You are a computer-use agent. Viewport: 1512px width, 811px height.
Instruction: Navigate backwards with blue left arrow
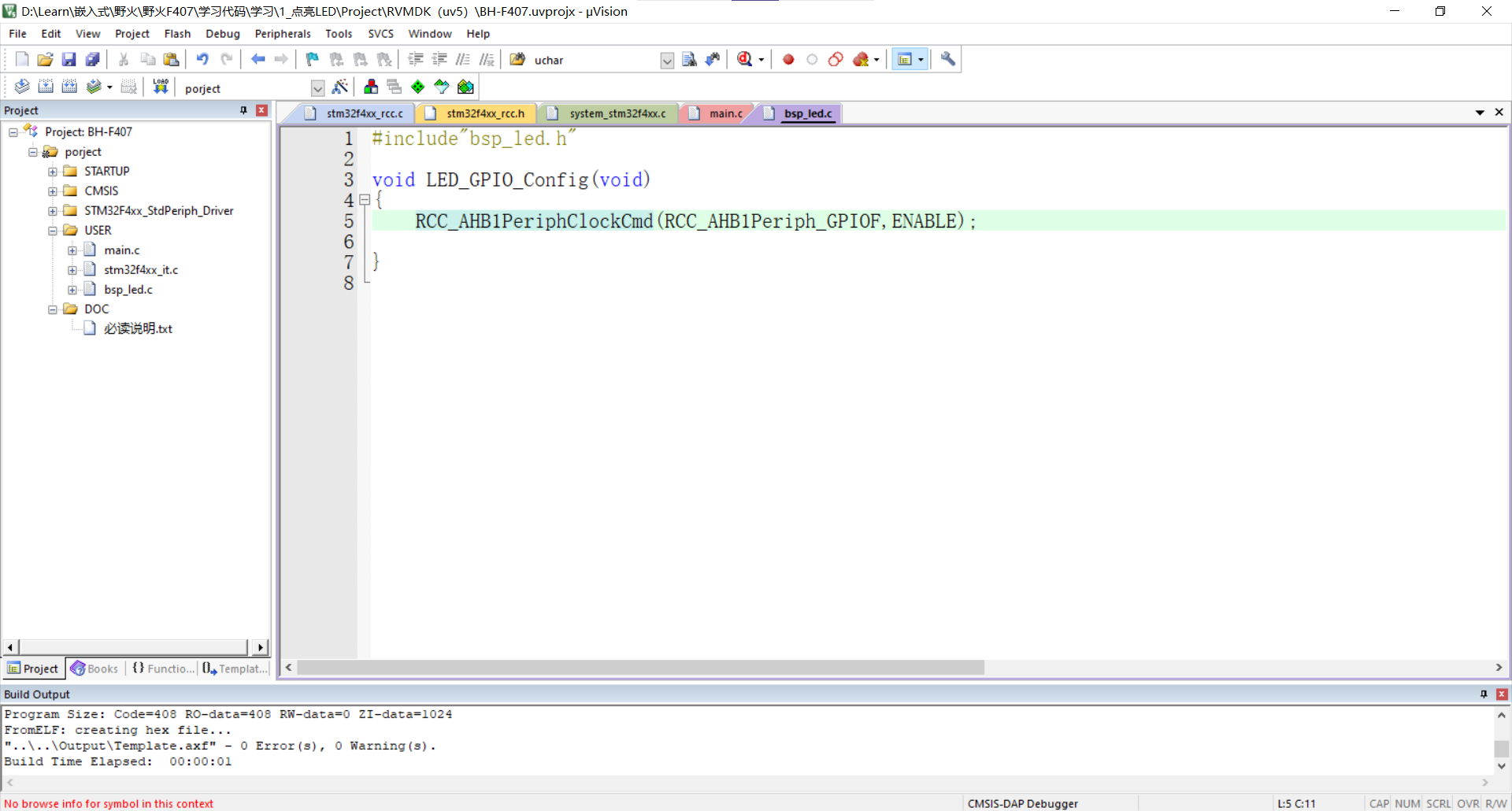pyautogui.click(x=258, y=59)
